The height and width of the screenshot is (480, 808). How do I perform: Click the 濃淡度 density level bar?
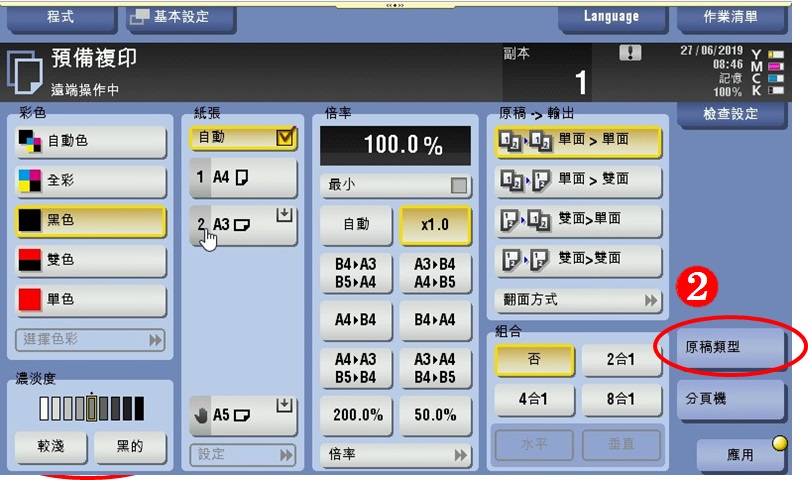[x=92, y=408]
